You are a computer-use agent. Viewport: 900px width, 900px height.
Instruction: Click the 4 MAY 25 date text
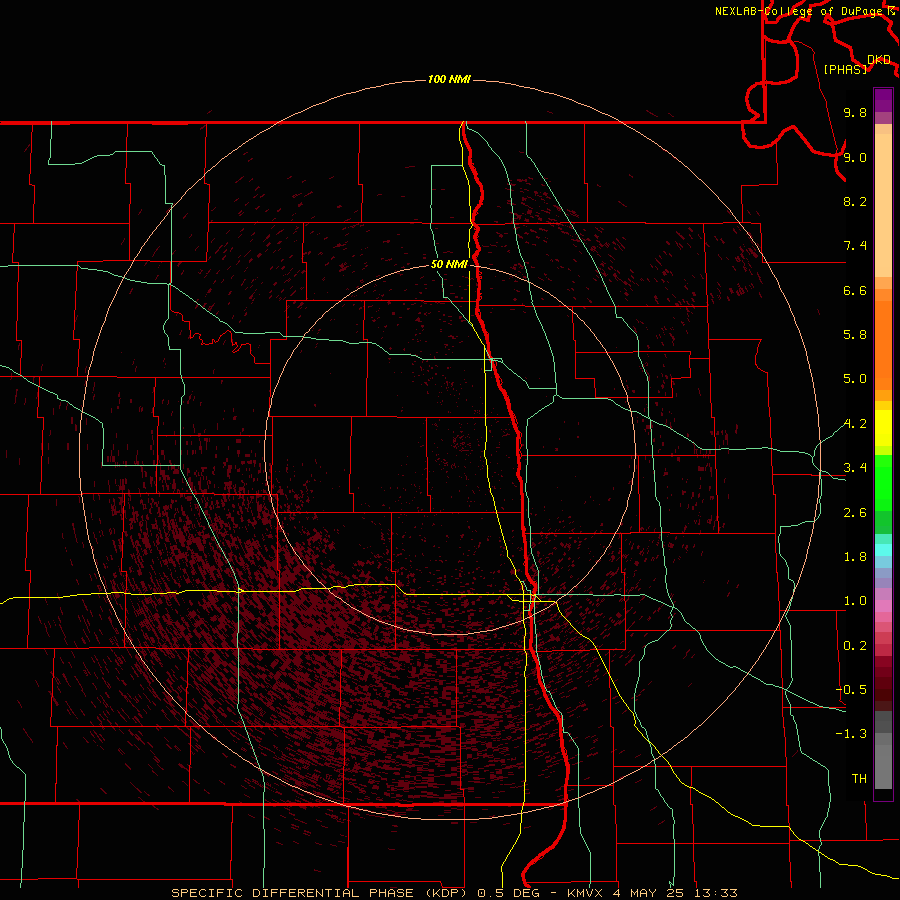coord(650,893)
